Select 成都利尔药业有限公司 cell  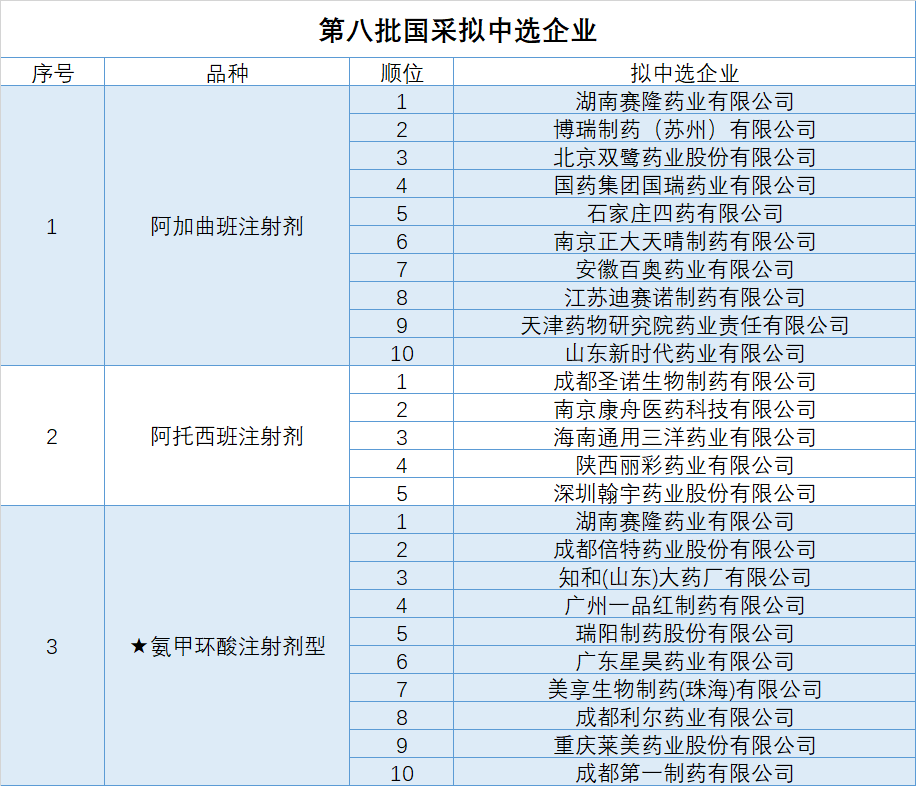tap(684, 717)
